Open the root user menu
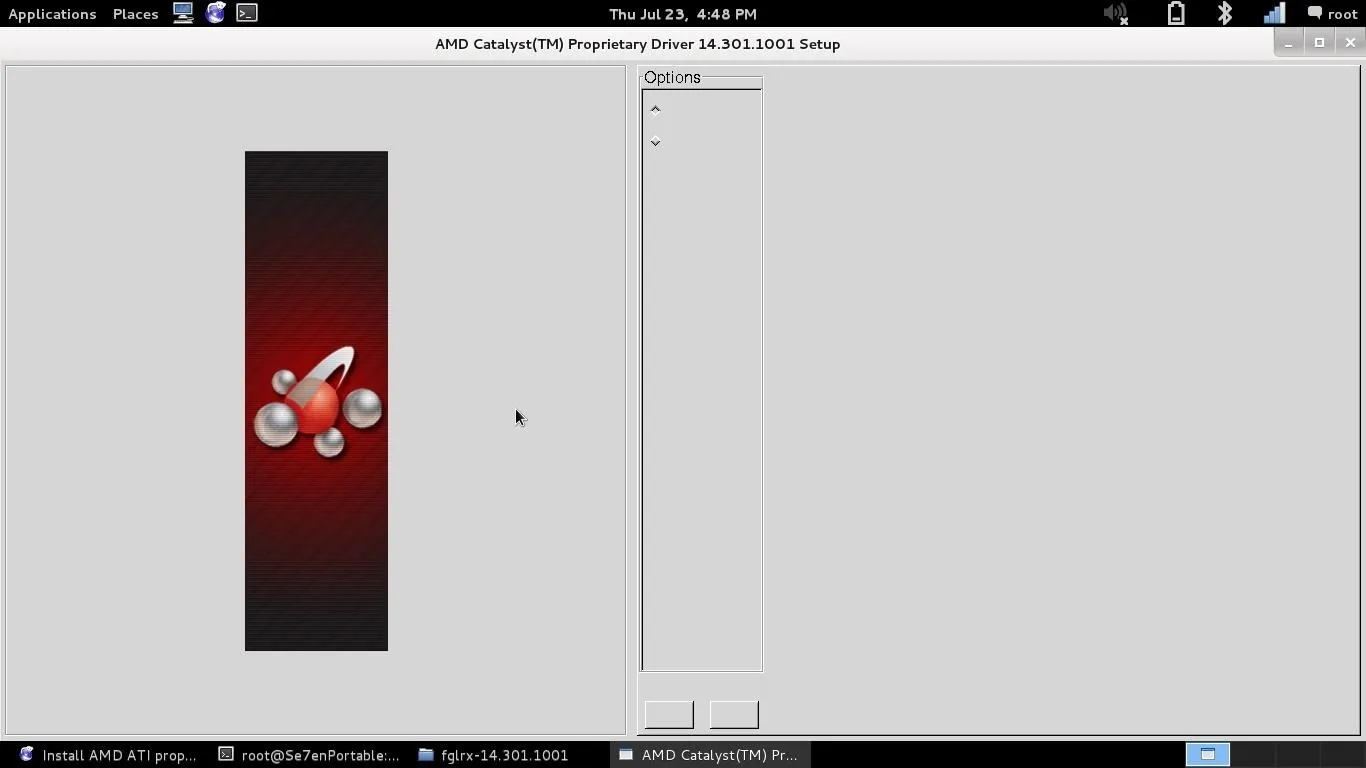Image resolution: width=1366 pixels, height=768 pixels. (x=1332, y=14)
